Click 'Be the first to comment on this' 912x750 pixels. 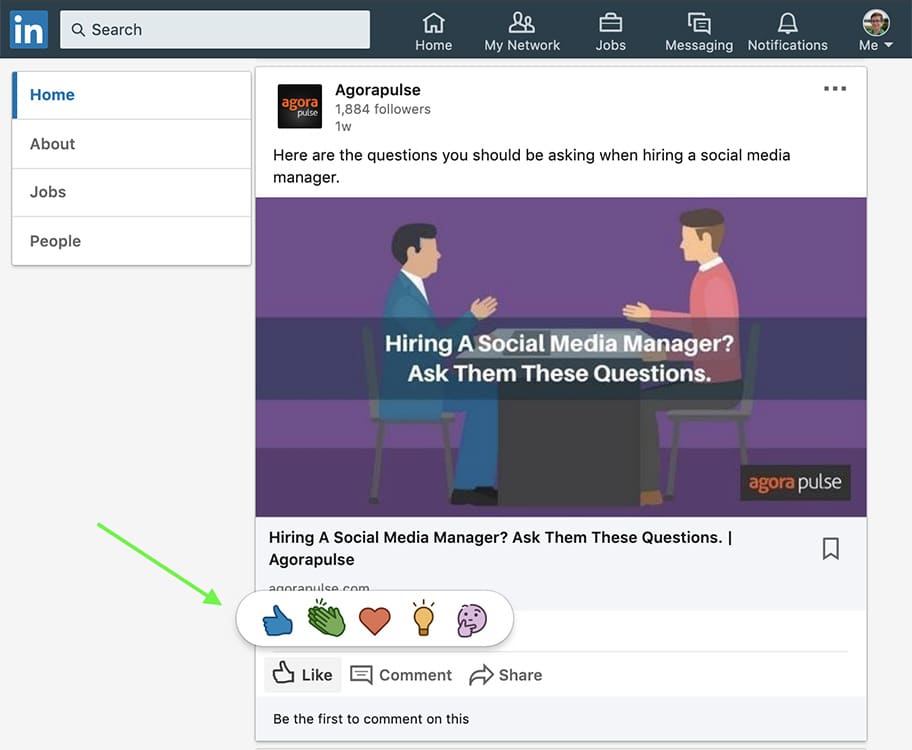pyautogui.click(x=371, y=719)
